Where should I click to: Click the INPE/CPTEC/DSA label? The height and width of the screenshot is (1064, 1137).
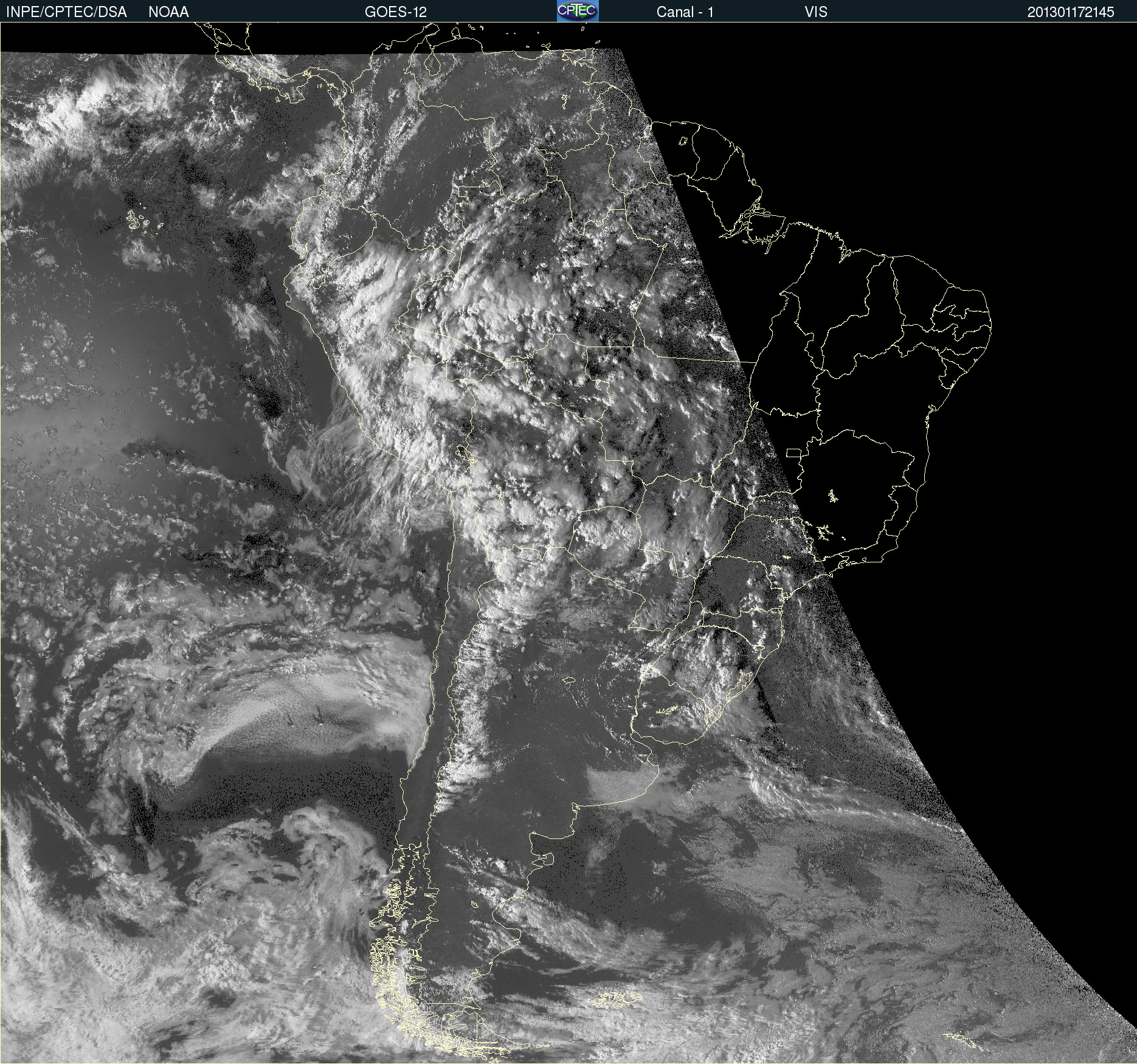coord(66,12)
